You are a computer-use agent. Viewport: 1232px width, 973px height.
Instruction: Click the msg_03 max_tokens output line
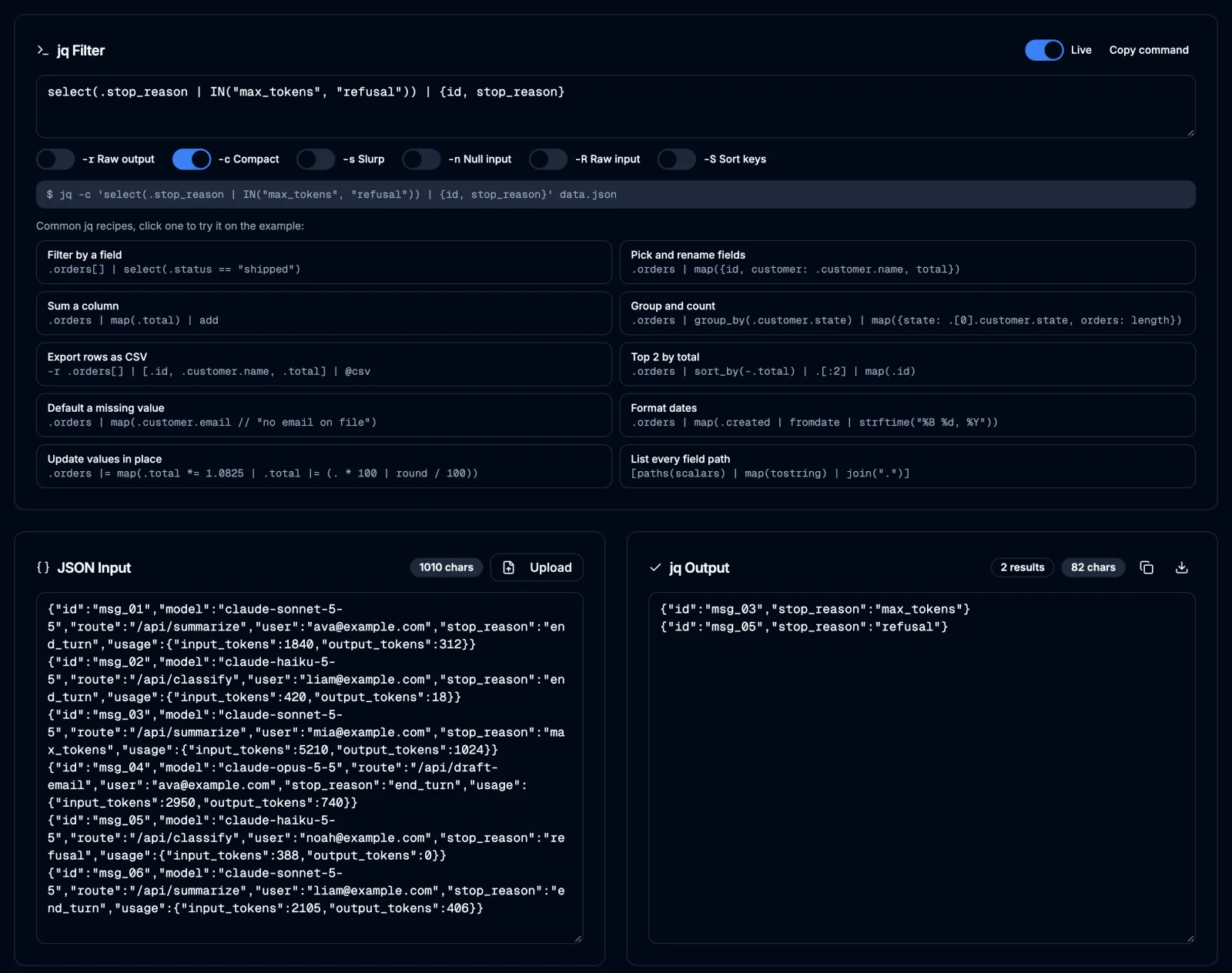click(815, 609)
